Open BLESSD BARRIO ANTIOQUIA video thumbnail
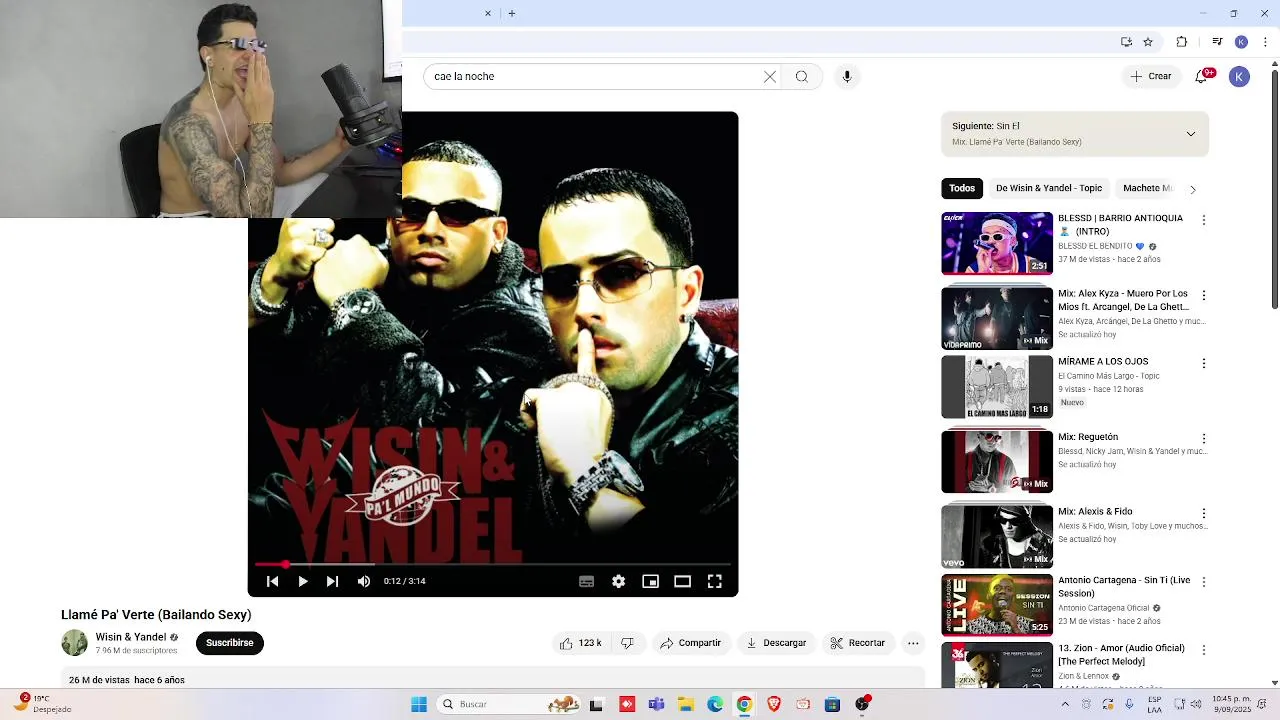 [x=997, y=243]
